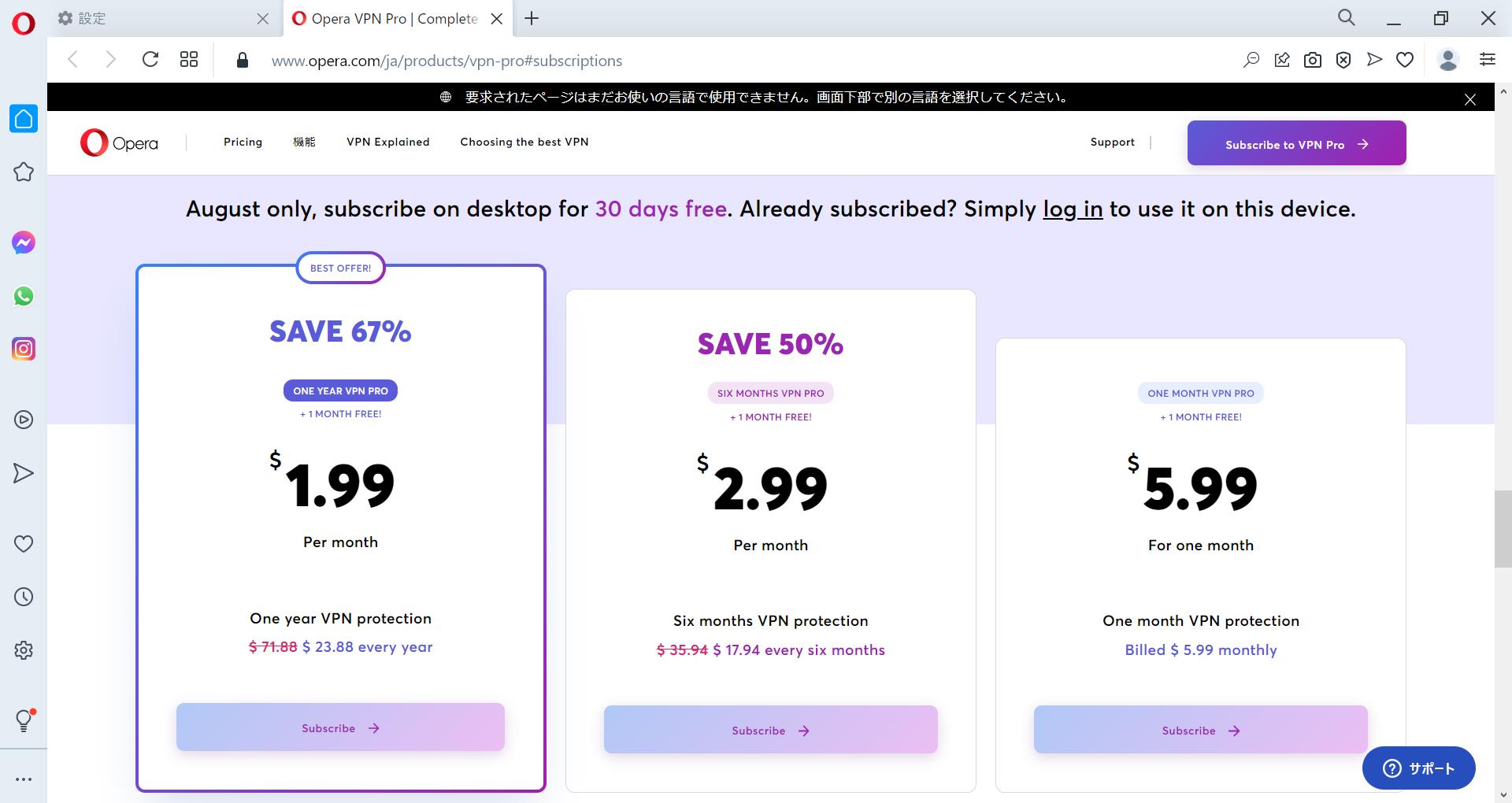Open the profile avatar menu

1447,59
